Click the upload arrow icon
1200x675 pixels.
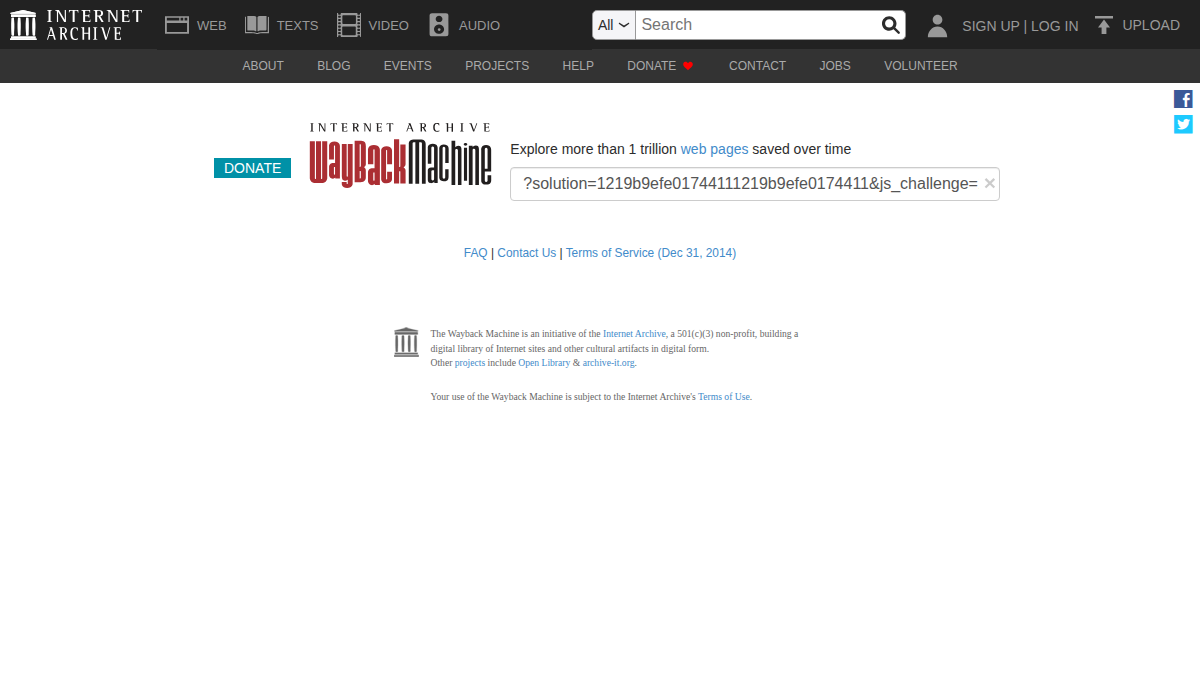coord(1104,25)
